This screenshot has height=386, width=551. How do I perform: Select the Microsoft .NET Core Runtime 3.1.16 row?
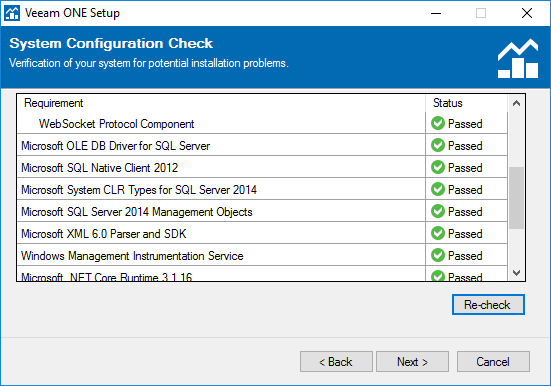coord(262,274)
